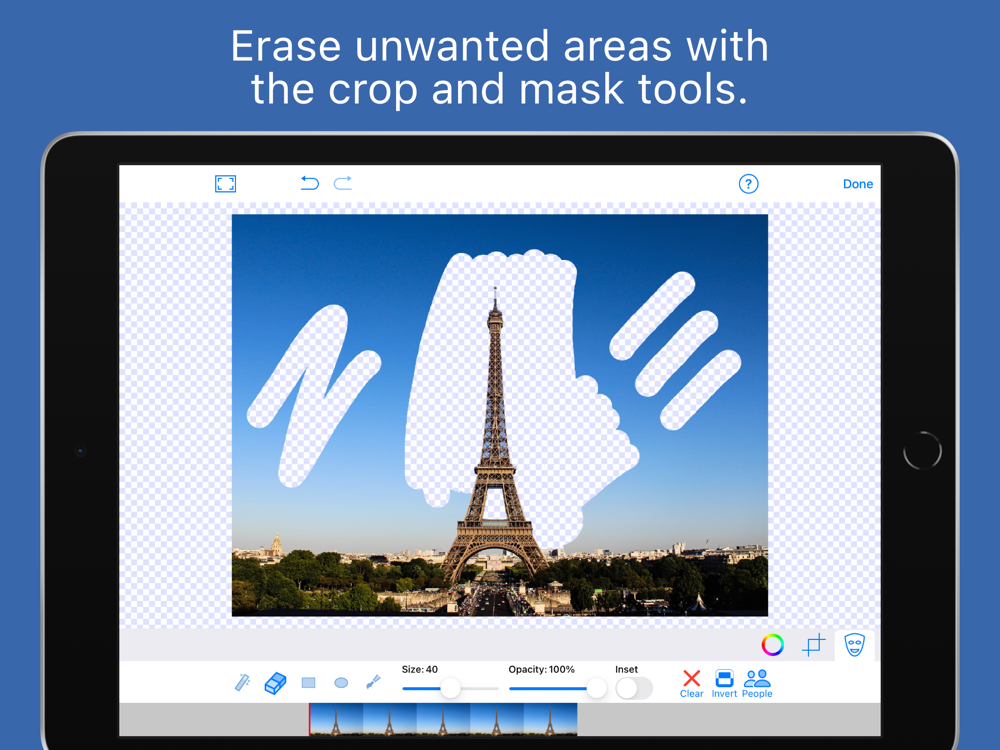
Task: Click the Size slider knob
Action: [x=450, y=688]
